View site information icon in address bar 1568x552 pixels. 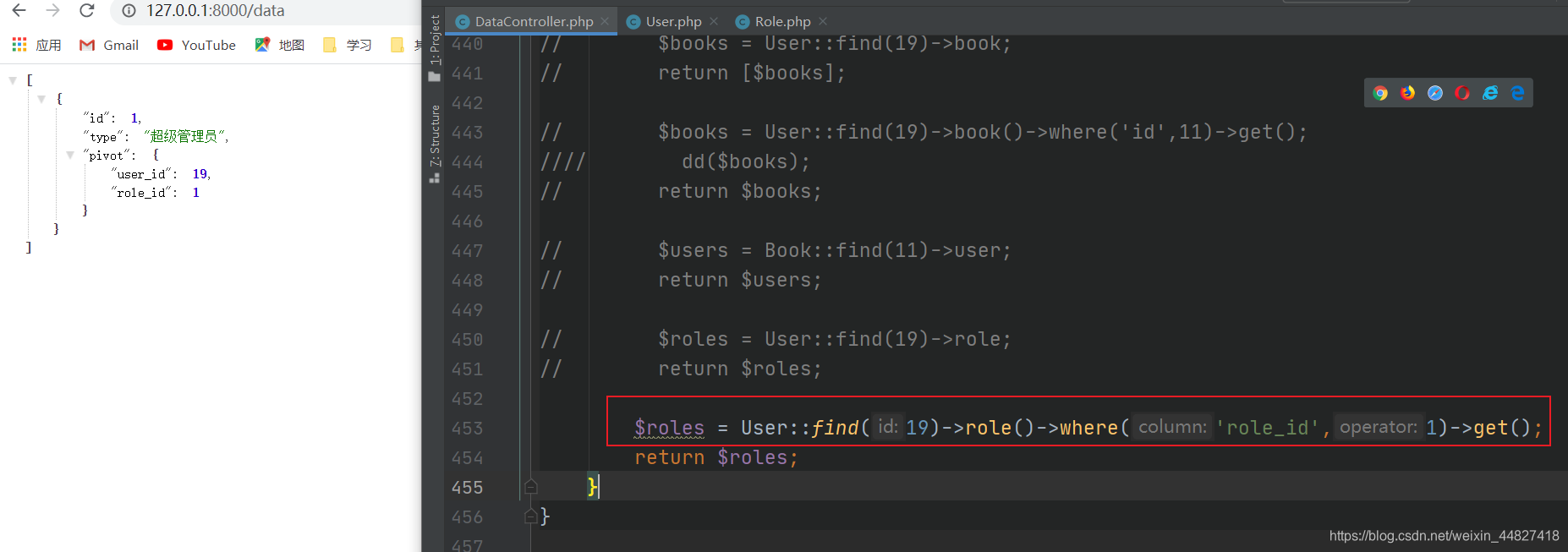[x=129, y=11]
